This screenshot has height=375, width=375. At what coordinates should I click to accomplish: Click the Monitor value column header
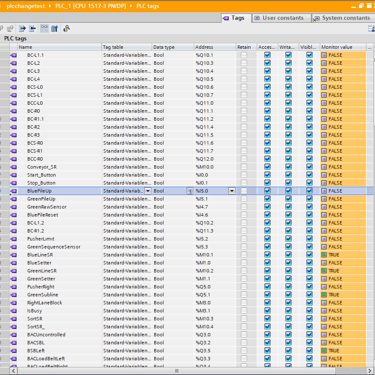coord(343,47)
